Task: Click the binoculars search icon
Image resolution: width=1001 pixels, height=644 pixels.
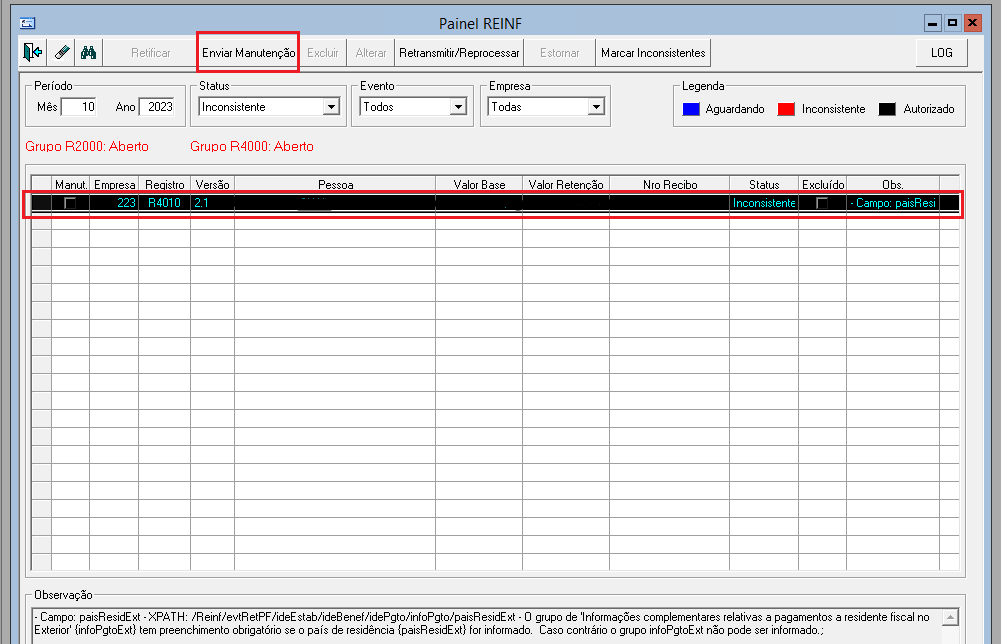Action: click(88, 52)
